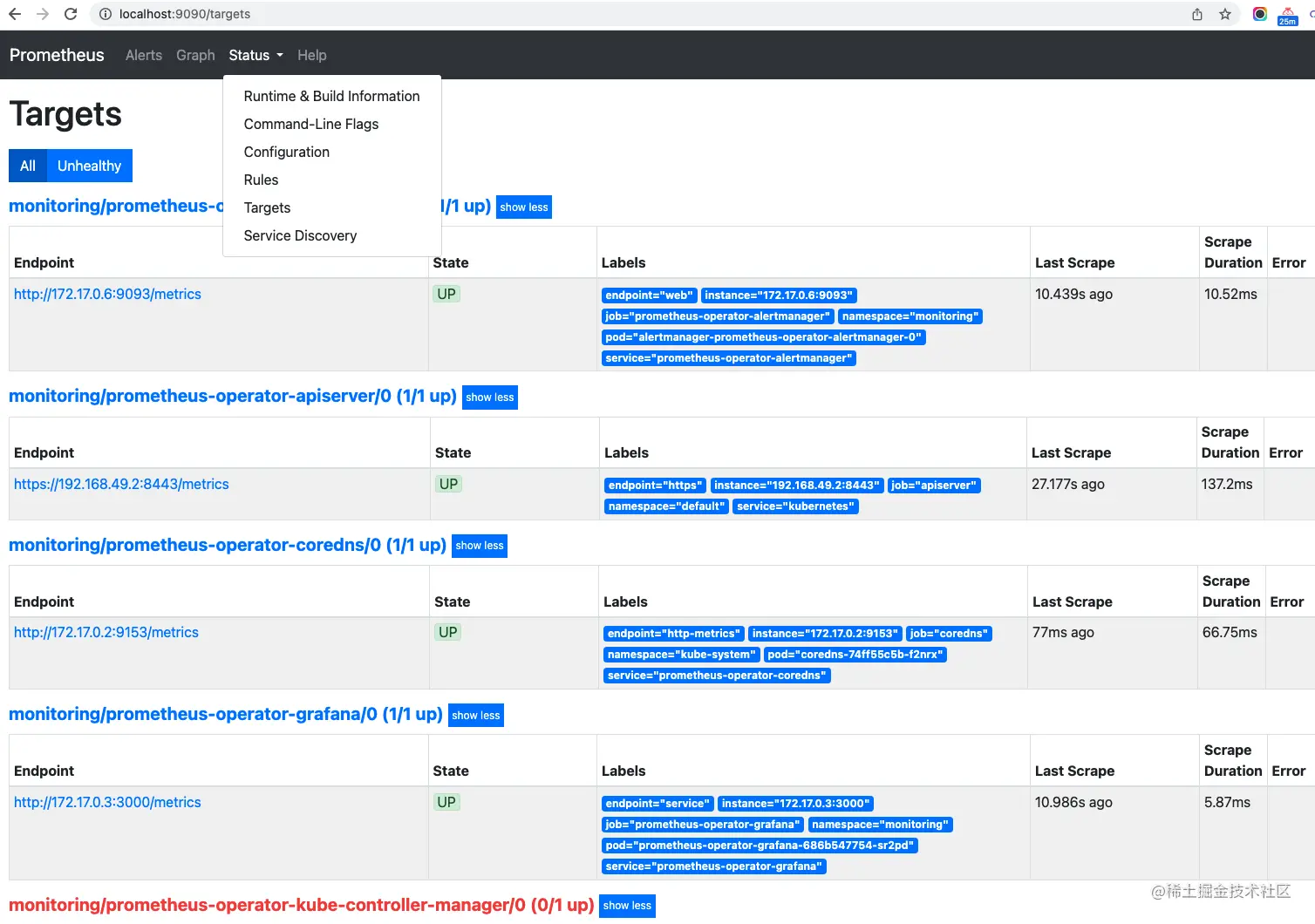Click label service="prometheus-operator-alertmanager"
The image size is (1315, 924).
729,358
